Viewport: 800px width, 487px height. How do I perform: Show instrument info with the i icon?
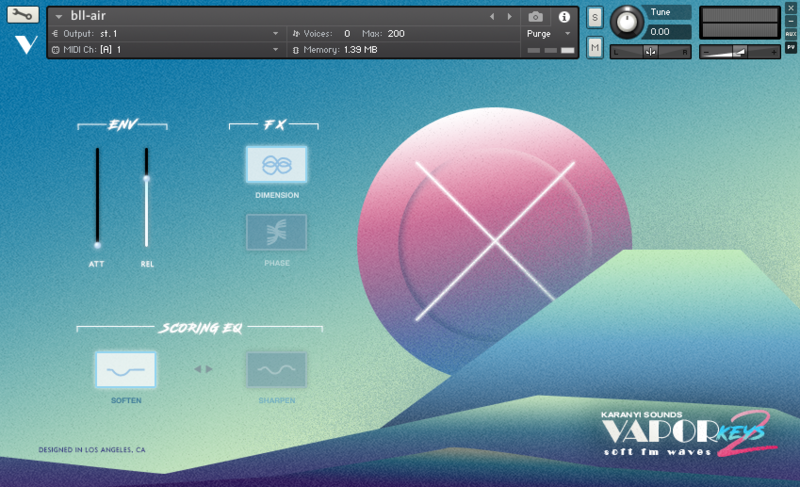pyautogui.click(x=564, y=17)
